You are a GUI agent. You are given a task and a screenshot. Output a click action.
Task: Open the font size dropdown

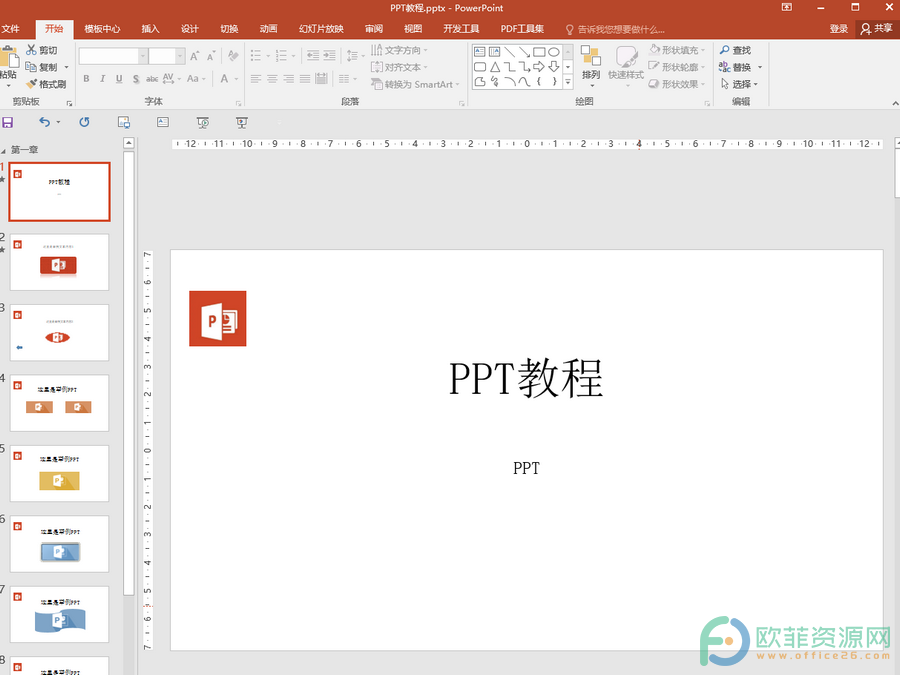pos(180,56)
